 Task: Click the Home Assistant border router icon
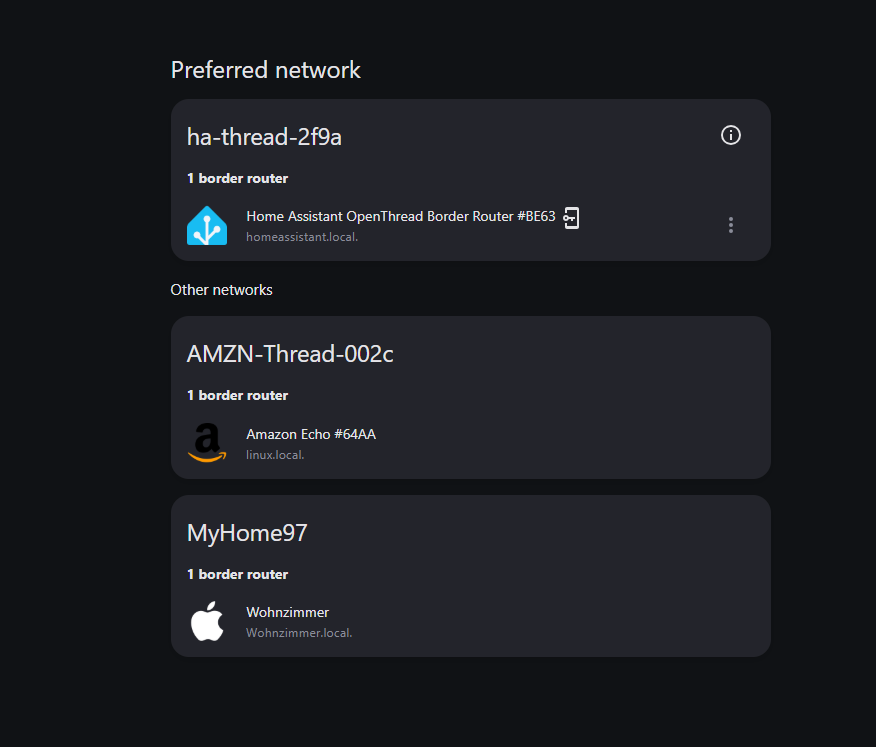click(207, 226)
